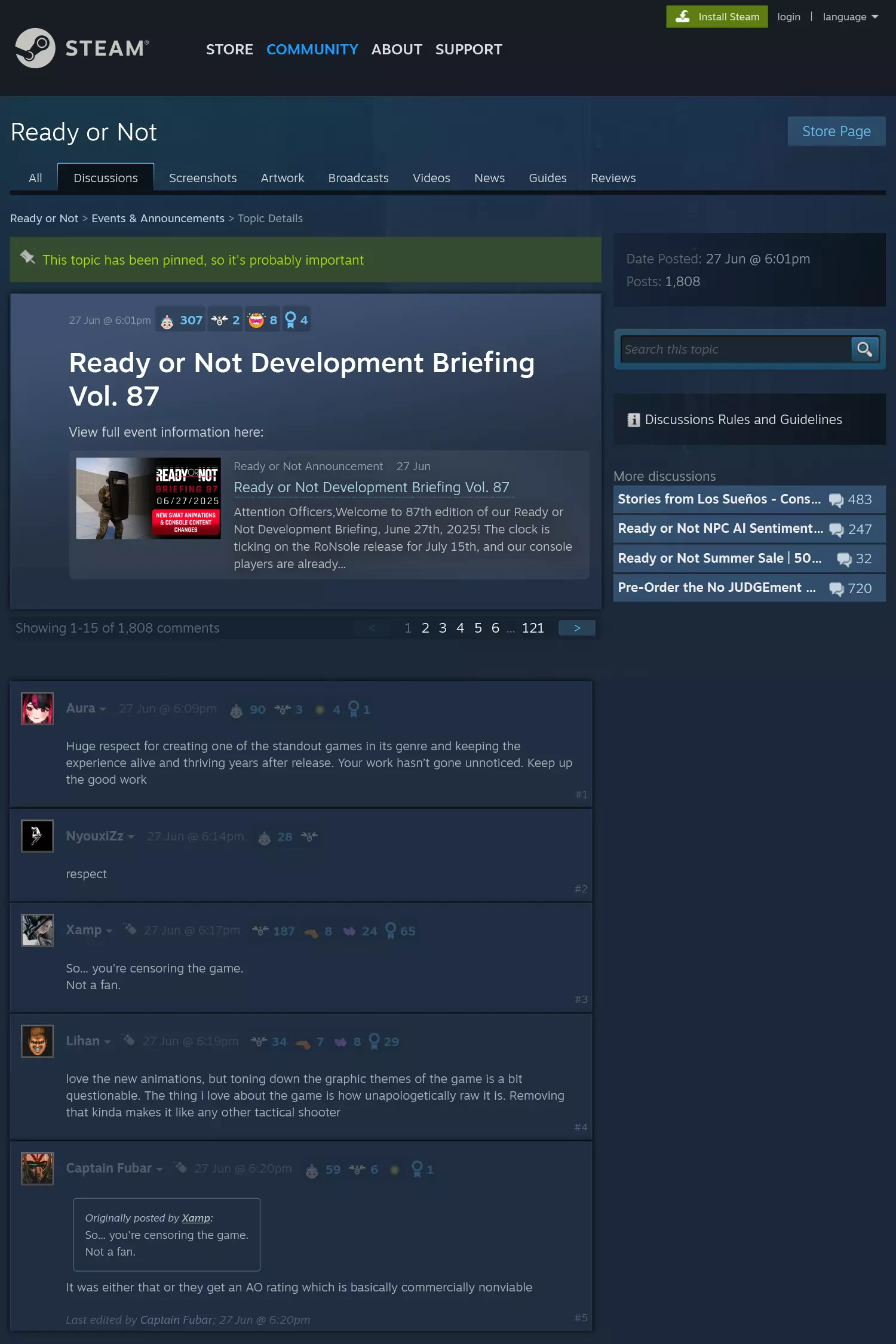Click Aura's avatar image
The width and height of the screenshot is (896, 1344).
pos(38,708)
